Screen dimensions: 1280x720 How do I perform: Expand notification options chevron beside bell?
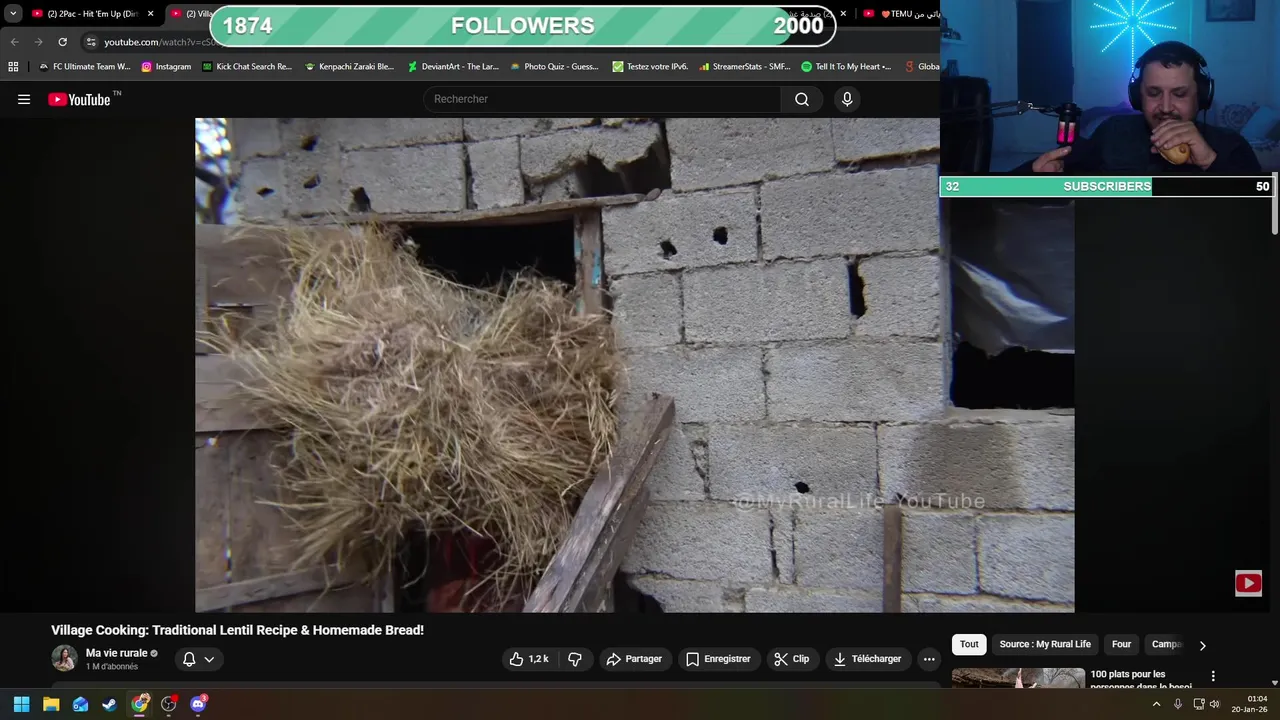click(209, 659)
